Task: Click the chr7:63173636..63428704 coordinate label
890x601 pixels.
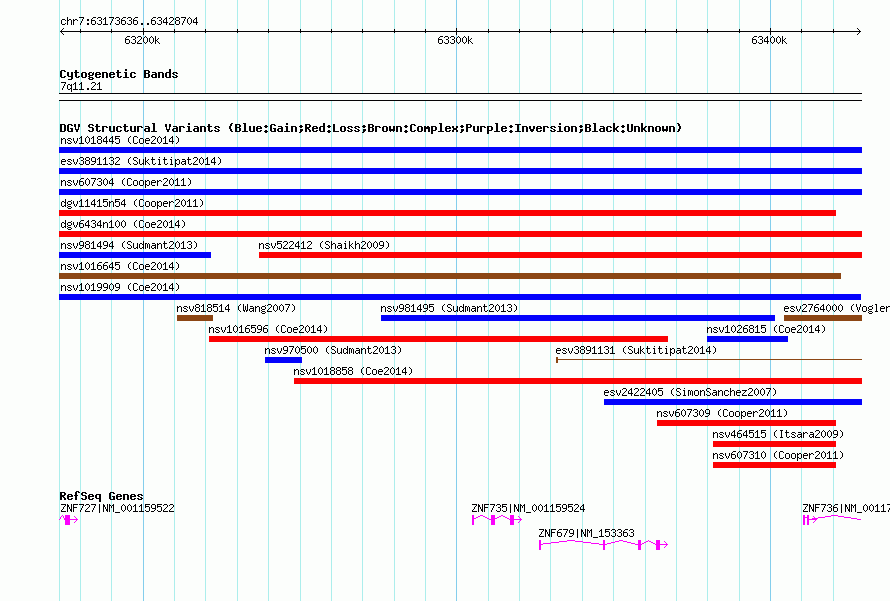Action: click(x=129, y=21)
